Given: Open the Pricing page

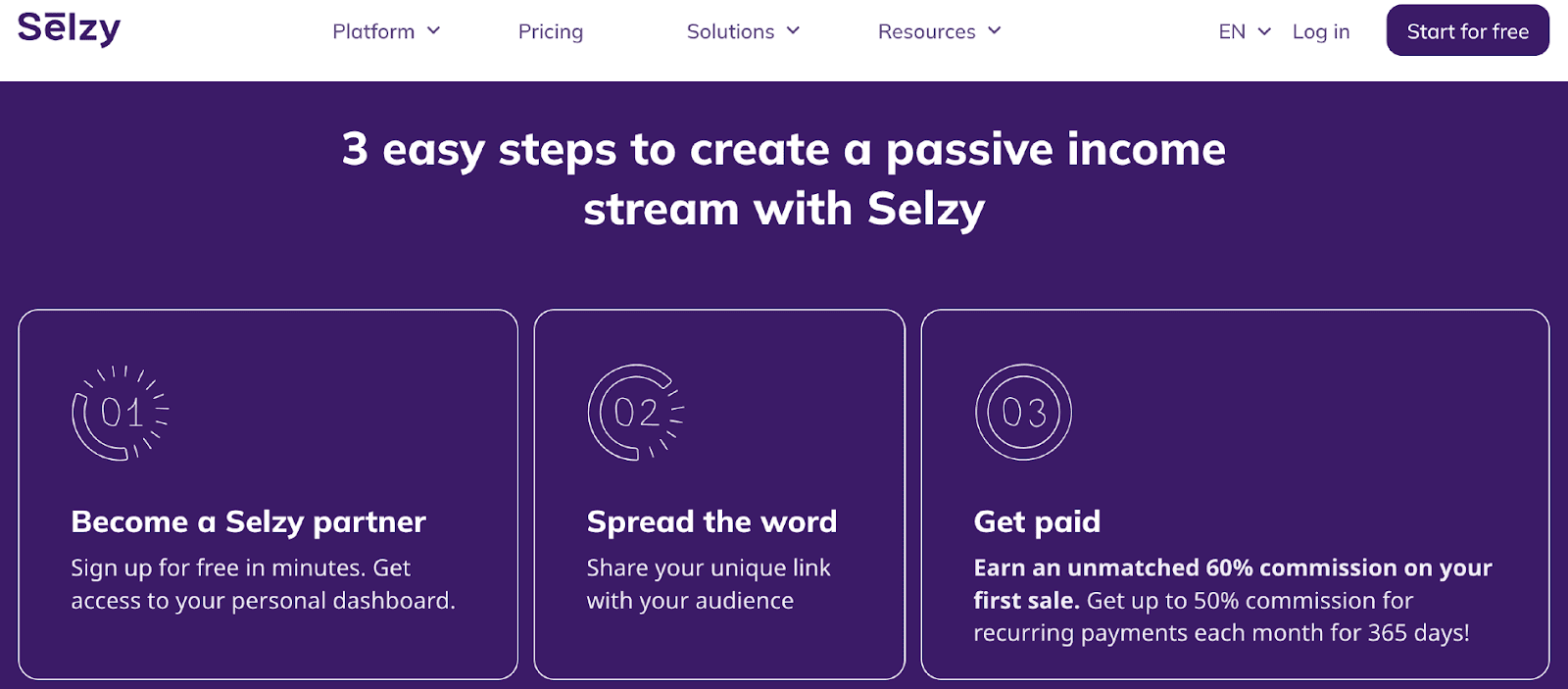Looking at the screenshot, I should click(x=550, y=31).
